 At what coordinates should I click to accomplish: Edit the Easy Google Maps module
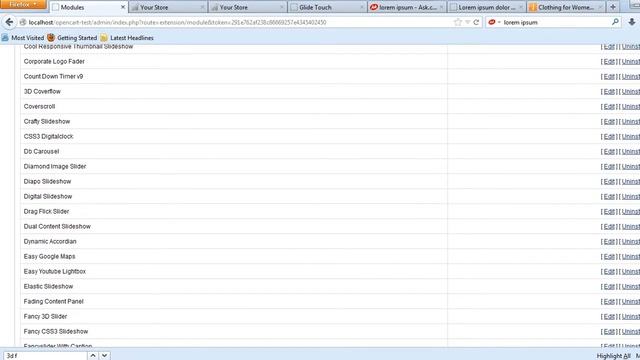609,257
